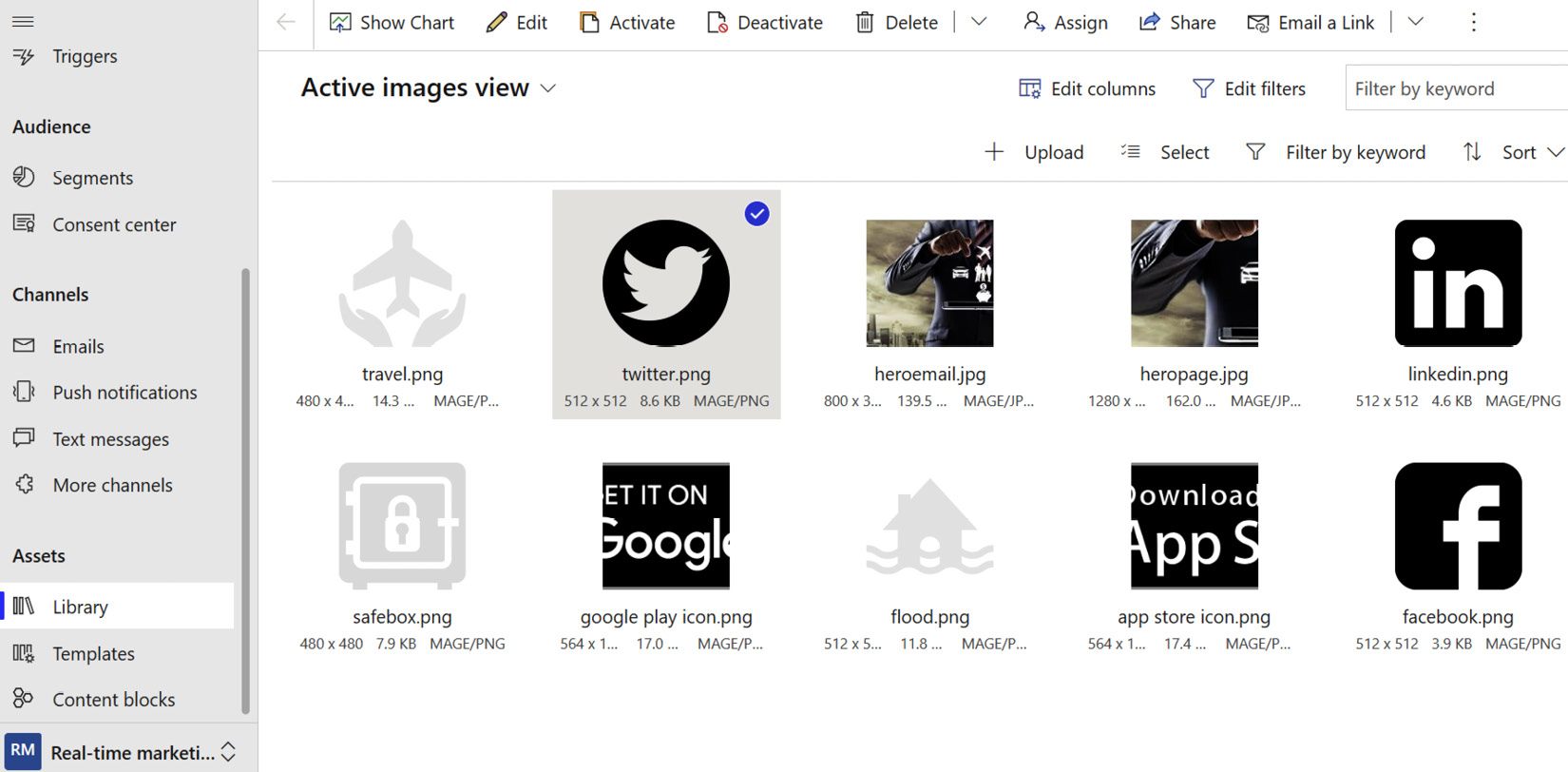Image resolution: width=1568 pixels, height=772 pixels.
Task: Expand the chevron next to Email a Link
Action: tap(1415, 22)
